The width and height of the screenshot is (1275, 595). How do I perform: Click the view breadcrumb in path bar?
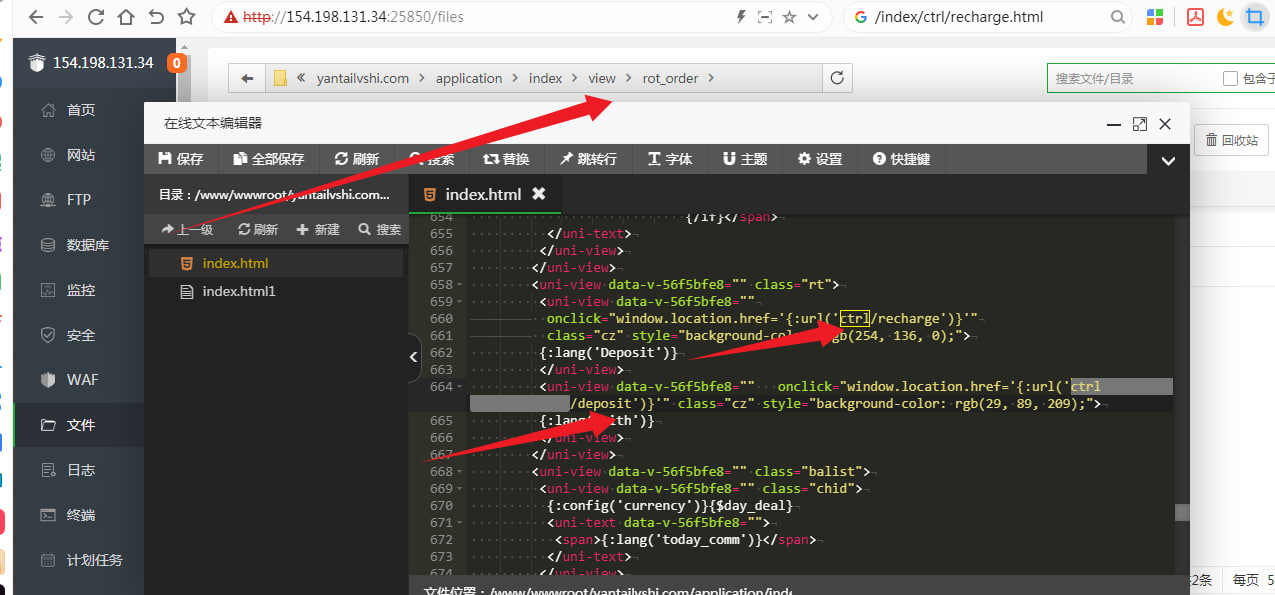click(x=602, y=78)
